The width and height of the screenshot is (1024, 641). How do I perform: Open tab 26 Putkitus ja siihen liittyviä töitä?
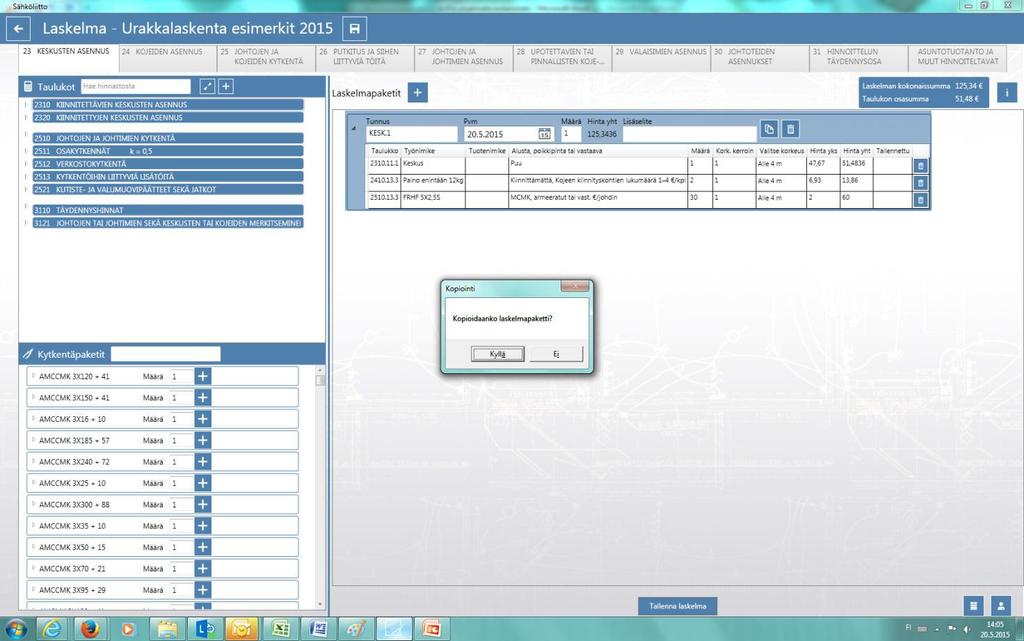tap(366, 57)
